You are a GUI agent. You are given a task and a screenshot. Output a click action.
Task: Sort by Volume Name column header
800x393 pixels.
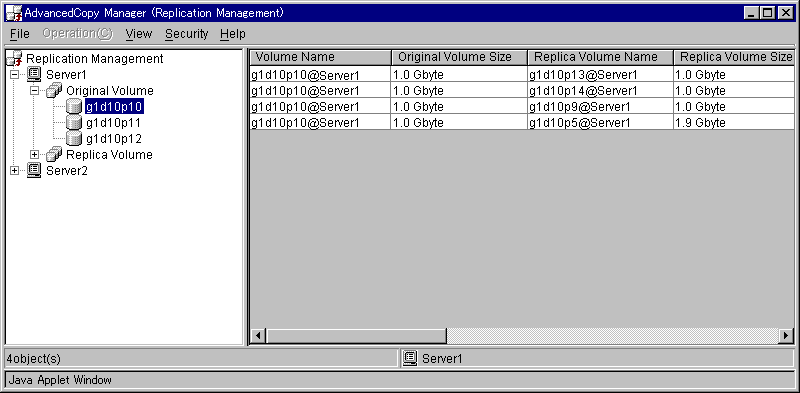coord(320,57)
